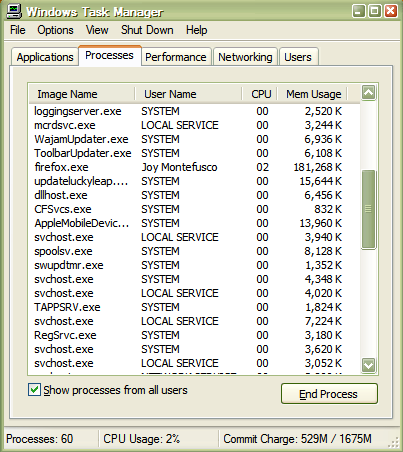
Task: Click the End Process button
Action: coord(329,394)
